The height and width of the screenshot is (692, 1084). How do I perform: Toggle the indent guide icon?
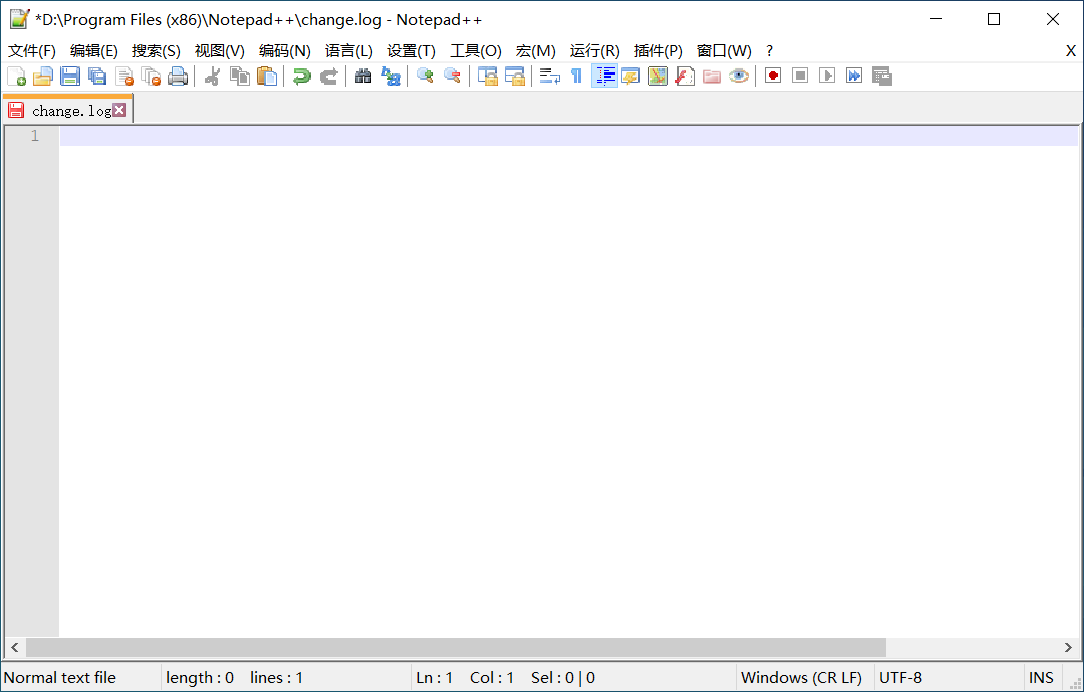coord(604,76)
